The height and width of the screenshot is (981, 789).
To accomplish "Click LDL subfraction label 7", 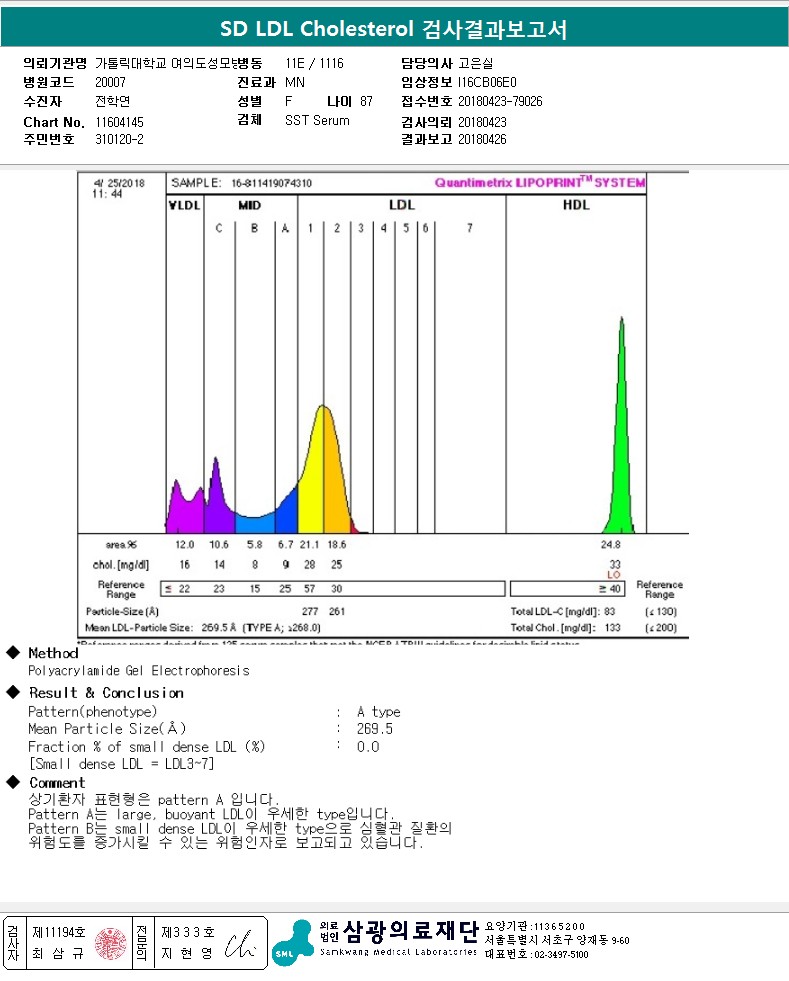I will [x=470, y=228].
